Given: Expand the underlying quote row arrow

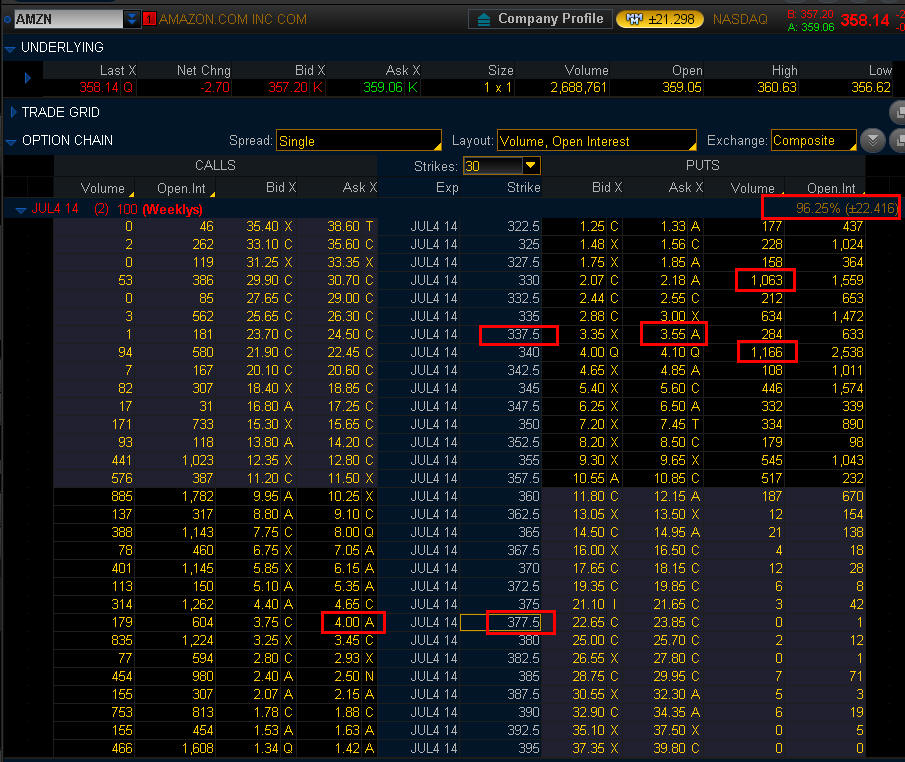Looking at the screenshot, I should coord(27,78).
